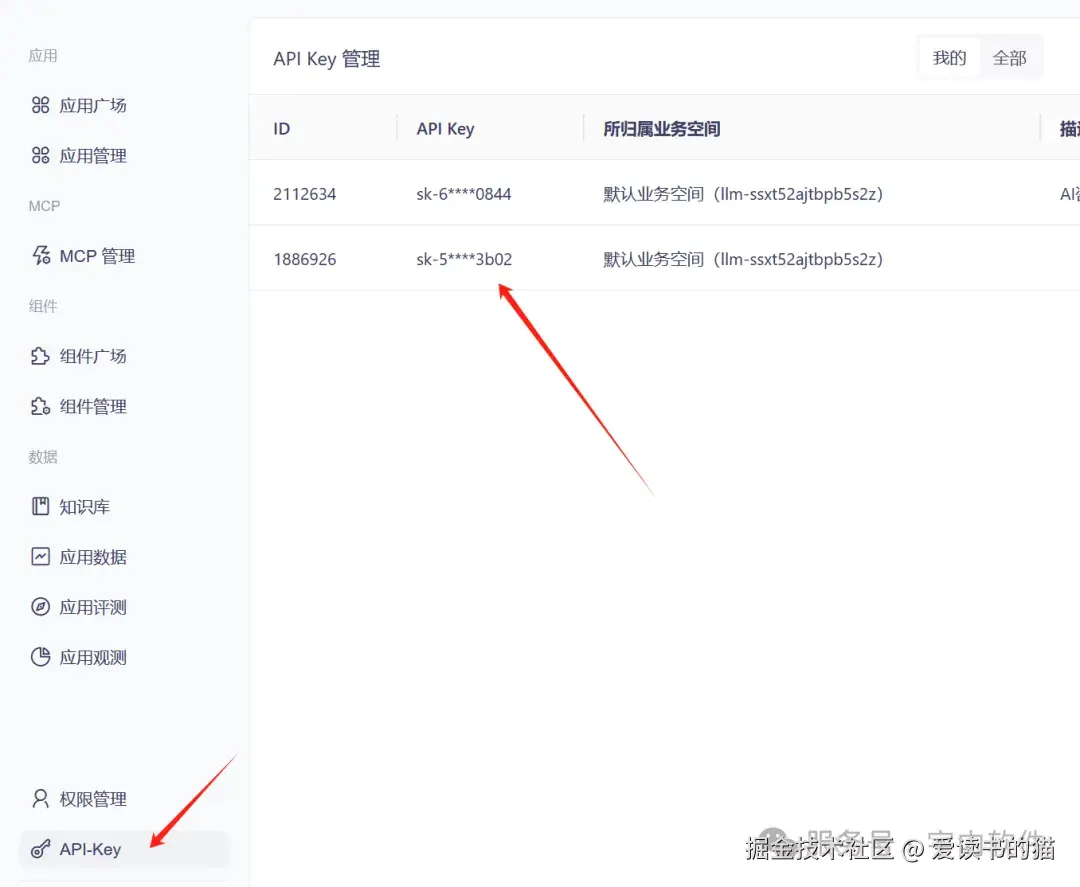Switch to the 全部 tab
This screenshot has height=887, width=1080.
[x=1010, y=57]
